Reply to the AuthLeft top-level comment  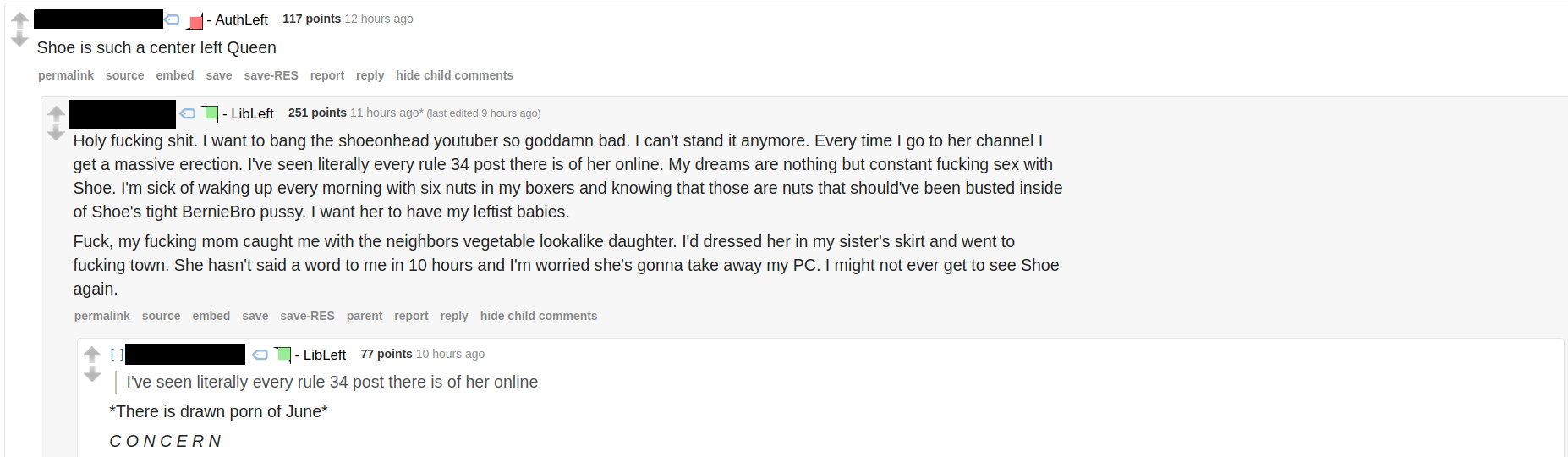tap(370, 75)
